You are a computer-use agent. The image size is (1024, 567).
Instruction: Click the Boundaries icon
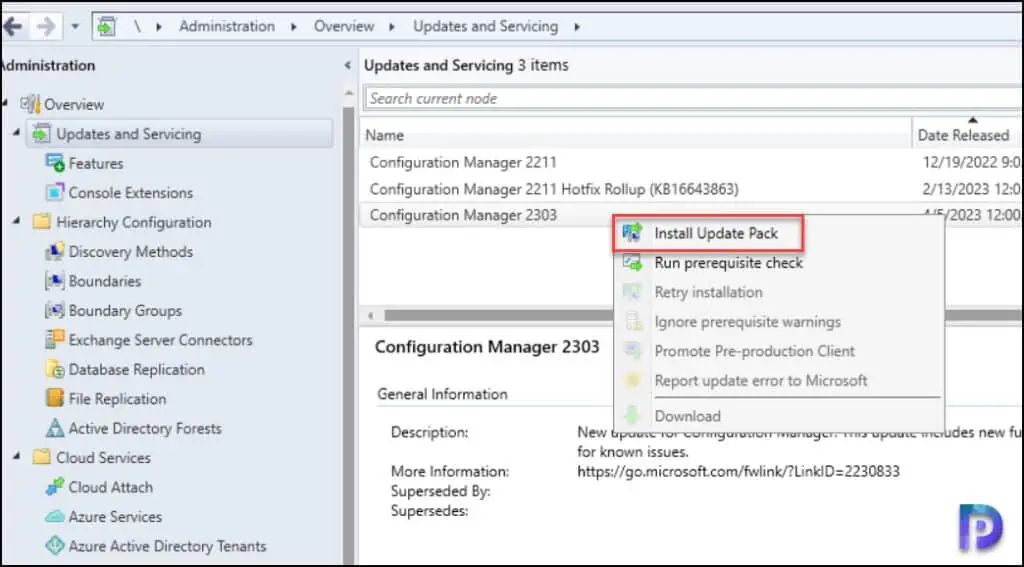(x=55, y=281)
